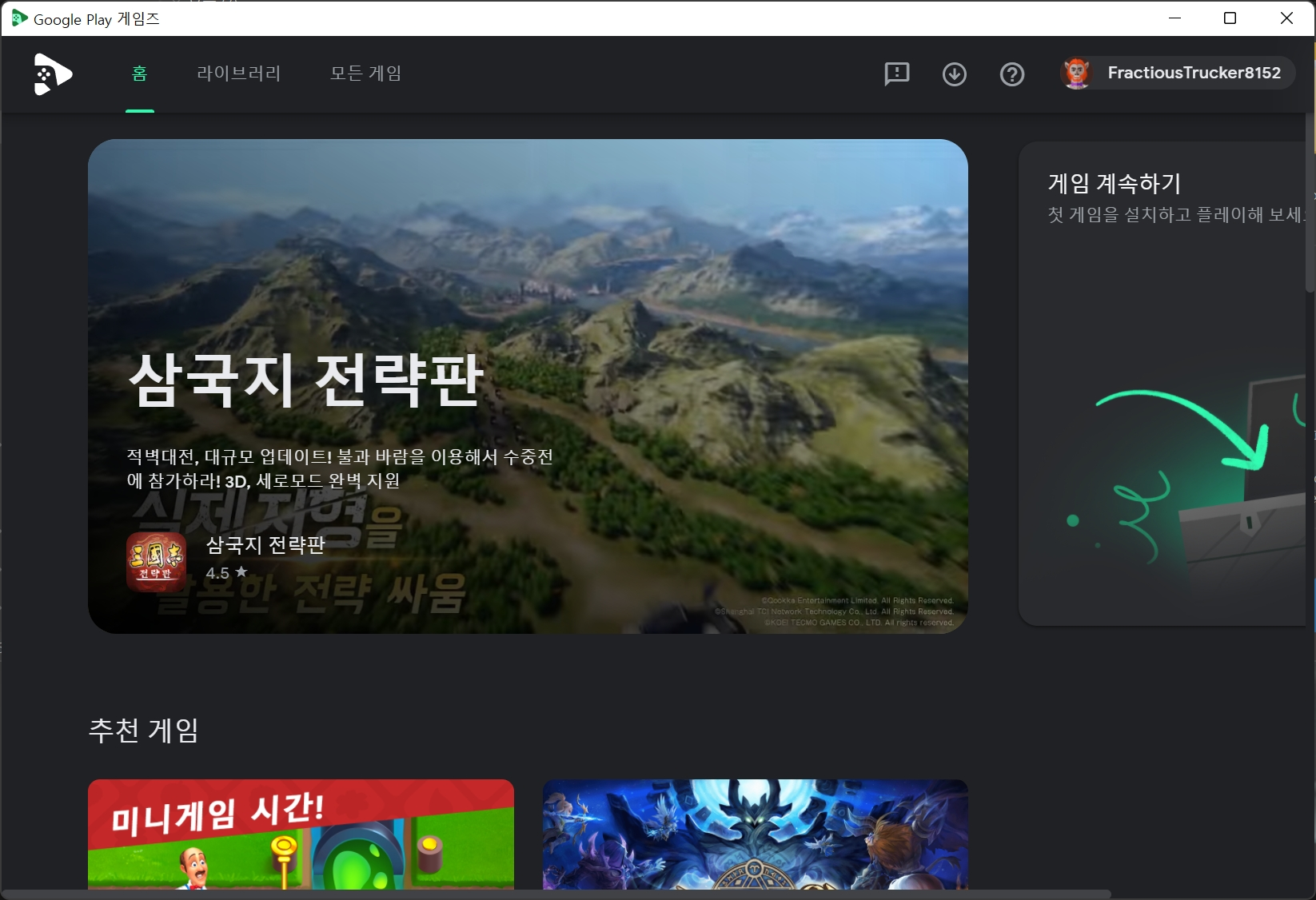
Task: Switch to the 라이브러리 tab
Action: 238,74
